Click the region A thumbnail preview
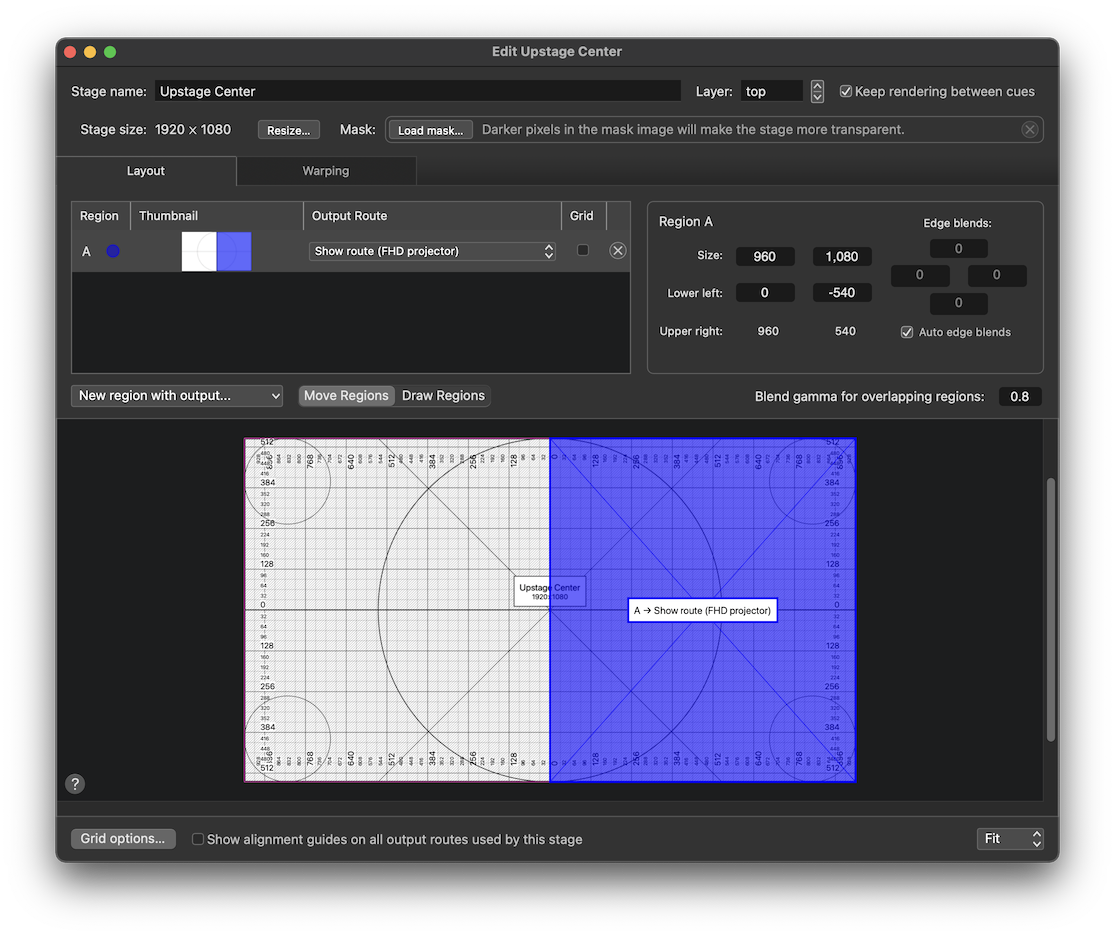The height and width of the screenshot is (936, 1115). (x=216, y=251)
